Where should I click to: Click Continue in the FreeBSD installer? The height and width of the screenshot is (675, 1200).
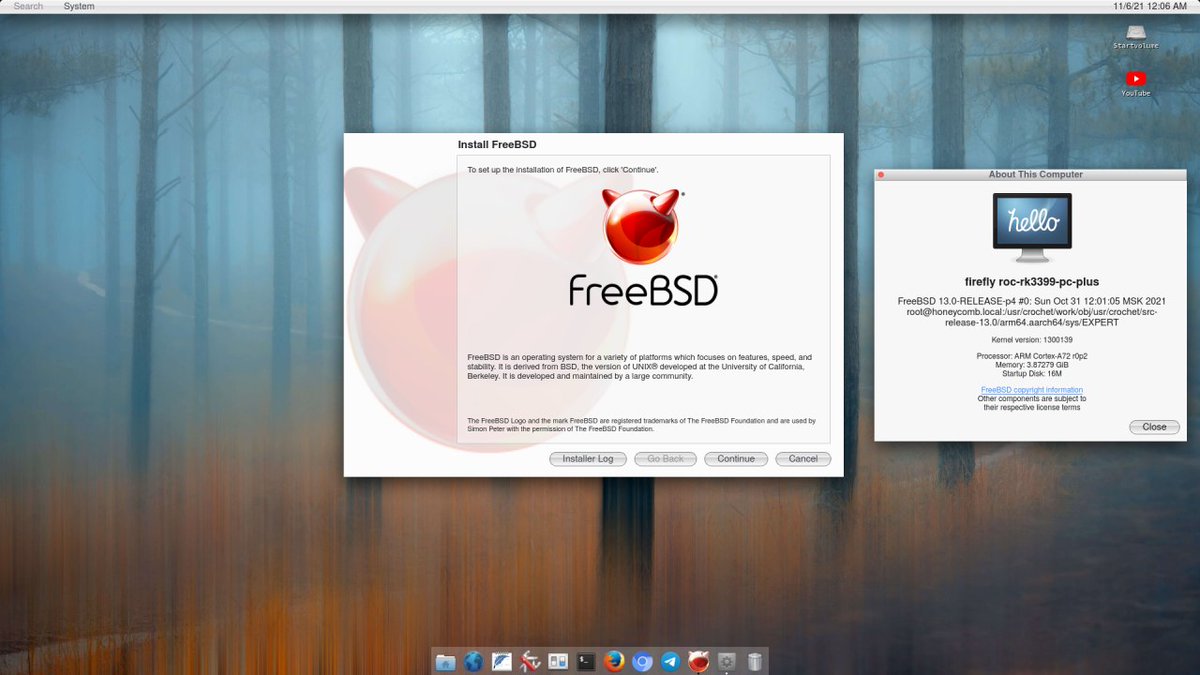click(736, 459)
